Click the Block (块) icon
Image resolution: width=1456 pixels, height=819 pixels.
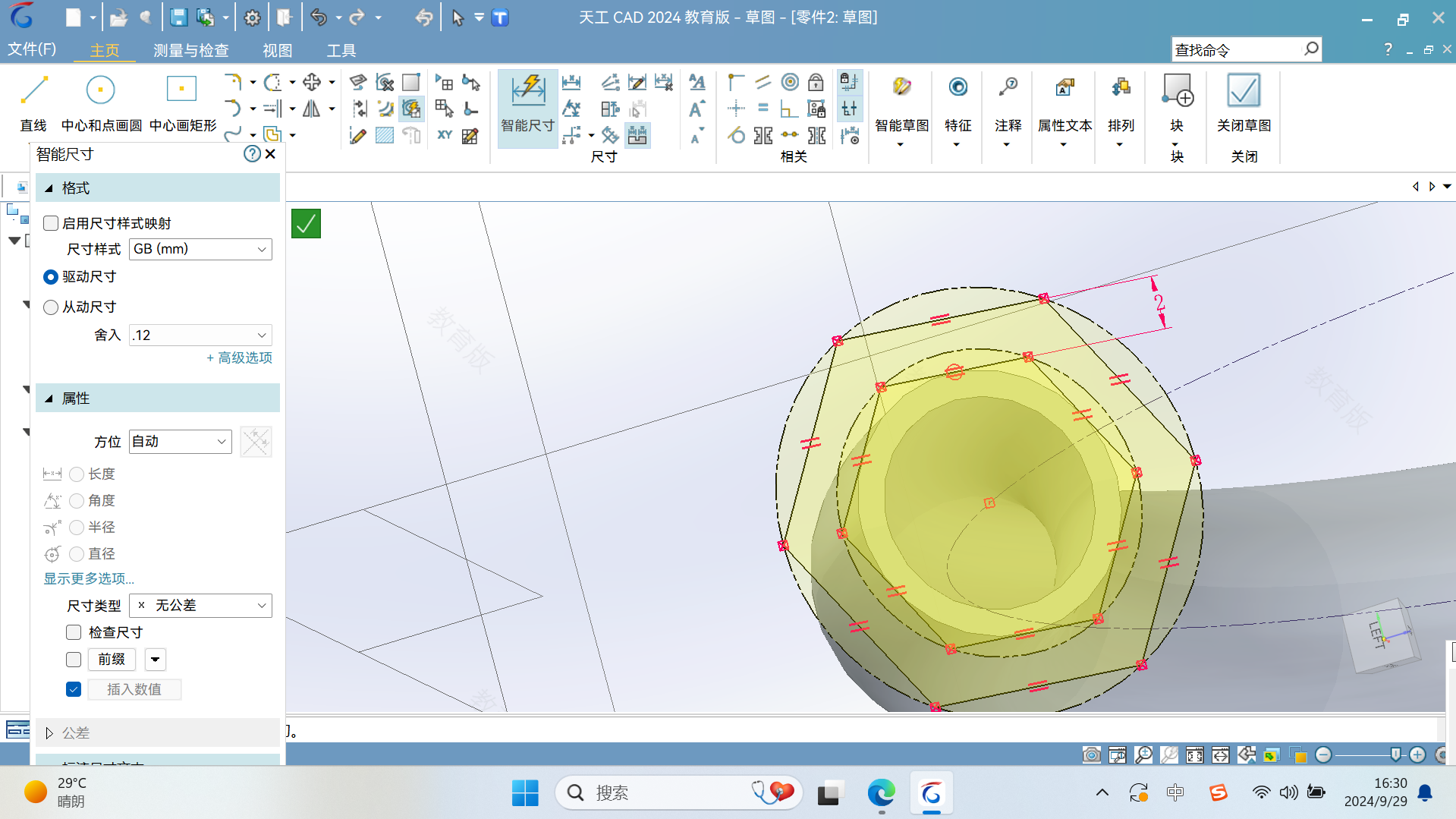point(1177,91)
